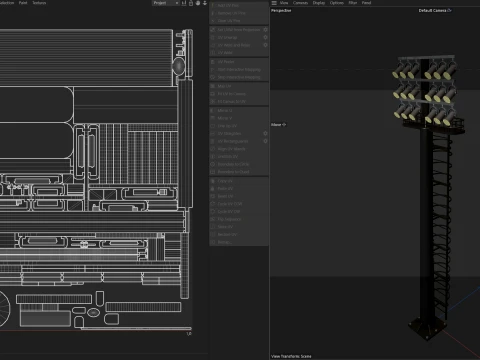Click the round icon in UV editor header
The height and width of the screenshot is (360, 480).
[198, 3]
